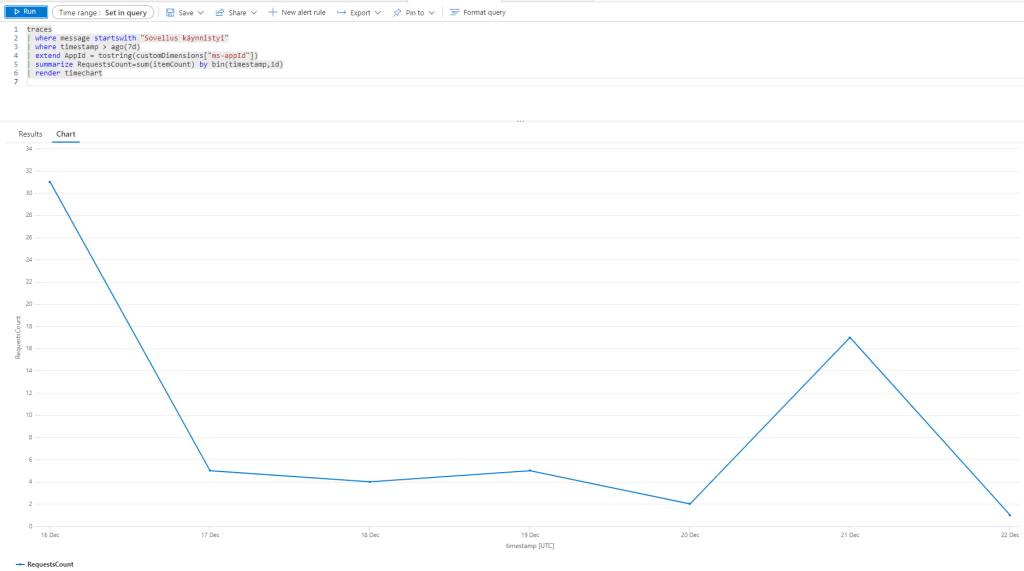Viewport: 1024px width, 571px height.
Task: Click the RequestsCount legend color line
Action: tap(20, 564)
